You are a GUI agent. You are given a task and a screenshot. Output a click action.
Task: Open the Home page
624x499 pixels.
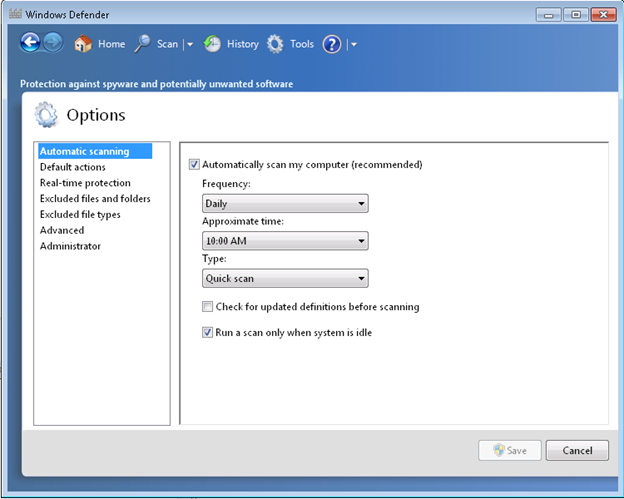pyautogui.click(x=111, y=44)
